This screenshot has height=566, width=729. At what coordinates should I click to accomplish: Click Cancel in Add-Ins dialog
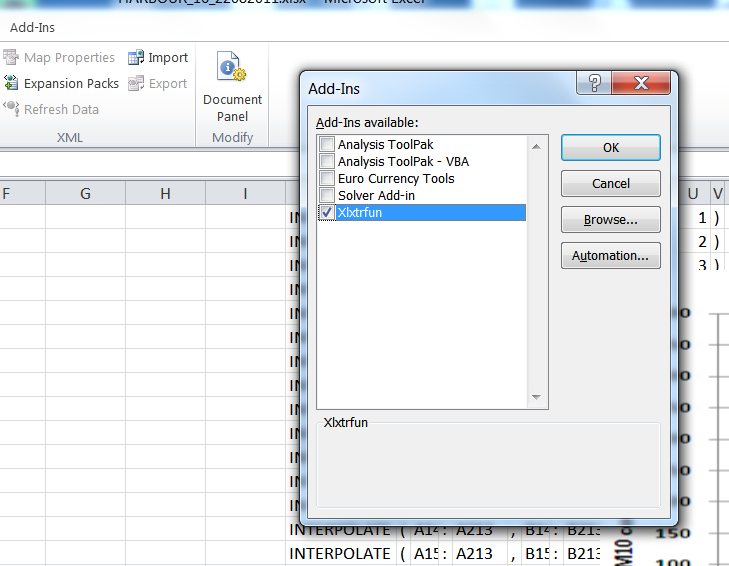coord(610,183)
